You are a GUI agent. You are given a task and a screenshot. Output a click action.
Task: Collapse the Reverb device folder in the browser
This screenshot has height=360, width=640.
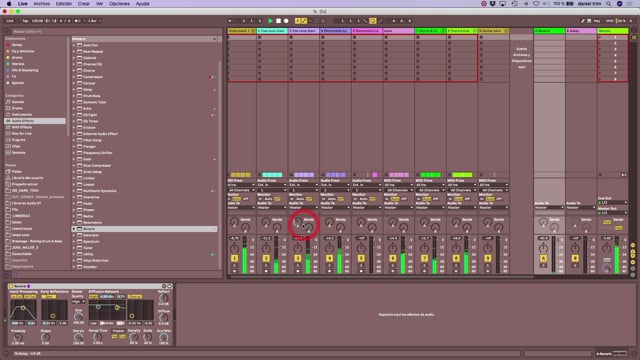(x=74, y=229)
